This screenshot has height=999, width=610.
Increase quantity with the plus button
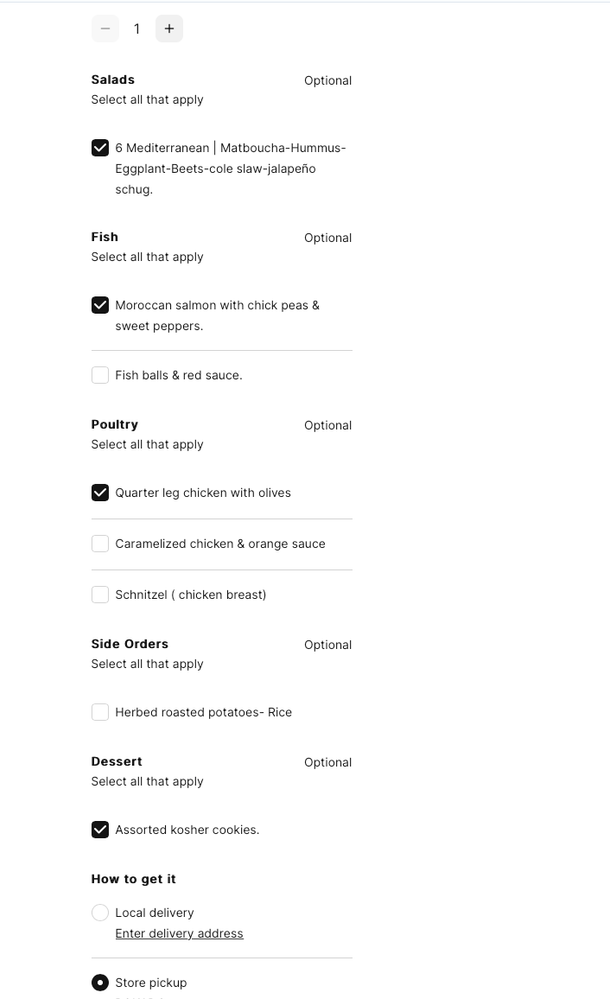point(169,29)
